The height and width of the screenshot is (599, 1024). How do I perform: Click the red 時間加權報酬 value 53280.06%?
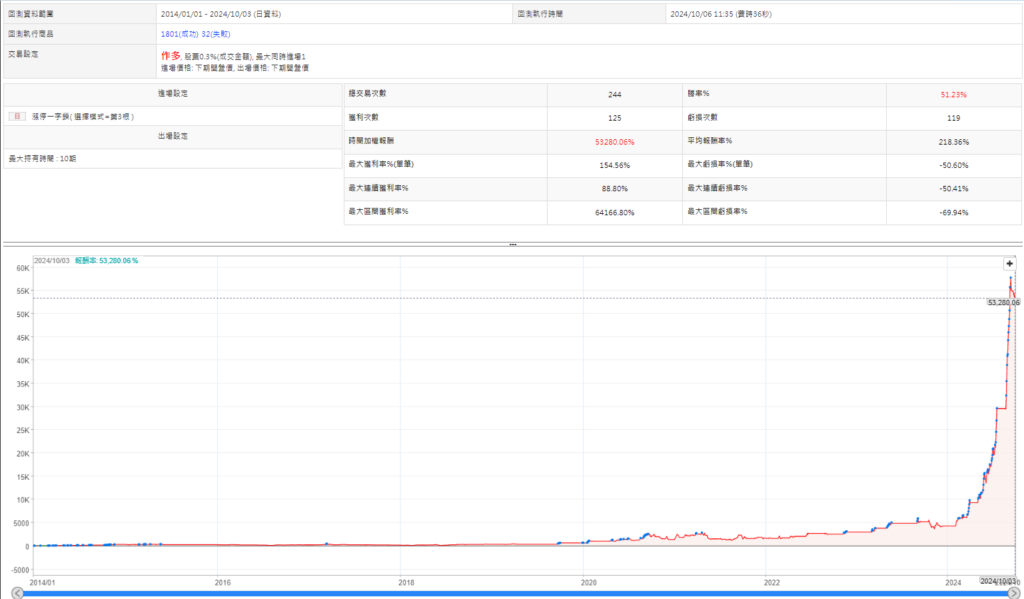(614, 142)
